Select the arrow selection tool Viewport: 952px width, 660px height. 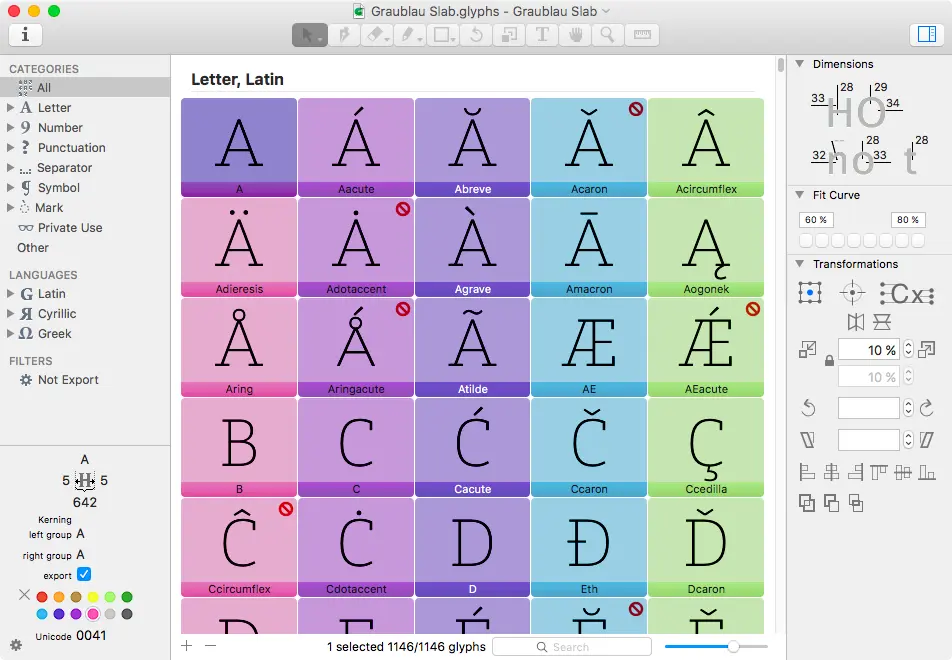[310, 35]
